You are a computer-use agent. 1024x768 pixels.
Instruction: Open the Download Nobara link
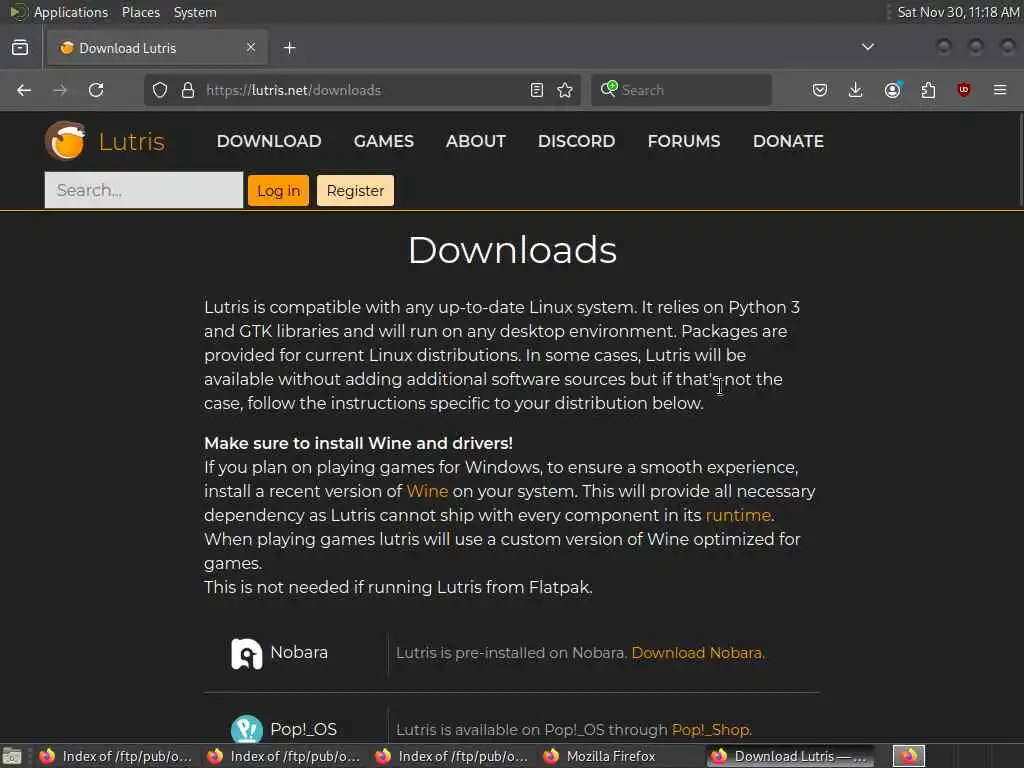[x=696, y=653]
